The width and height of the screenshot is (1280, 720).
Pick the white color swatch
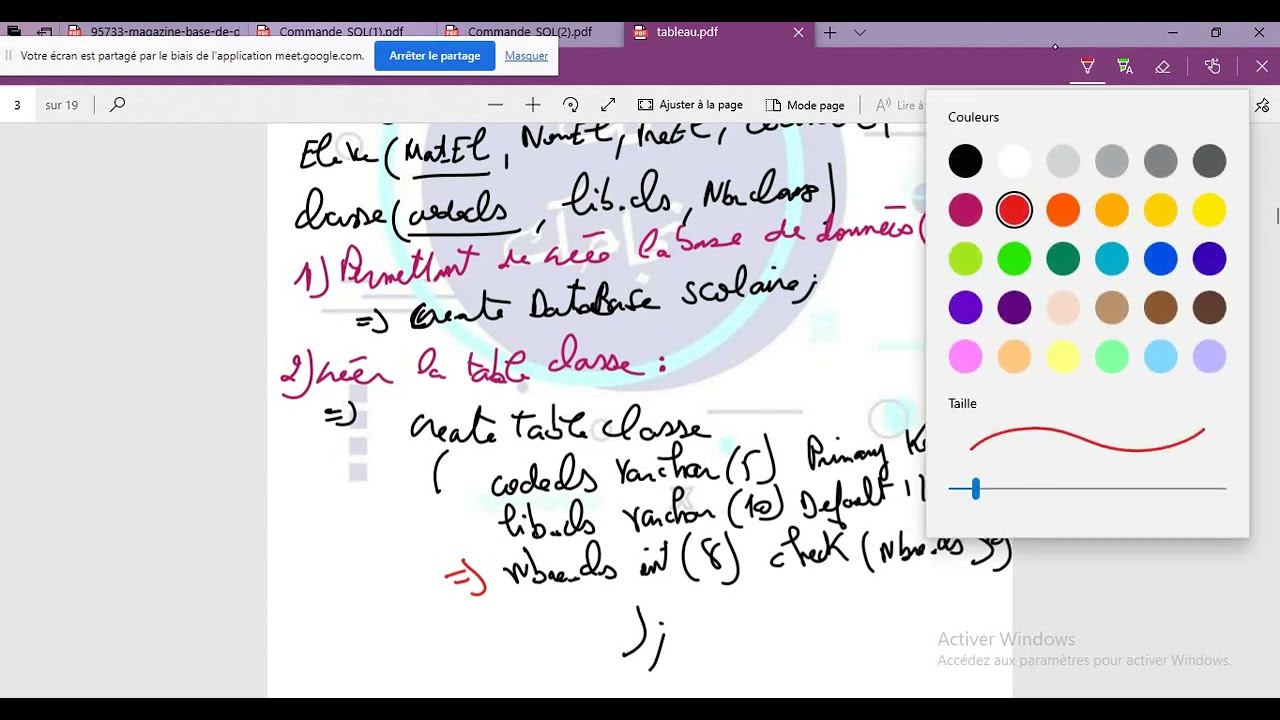point(1014,161)
